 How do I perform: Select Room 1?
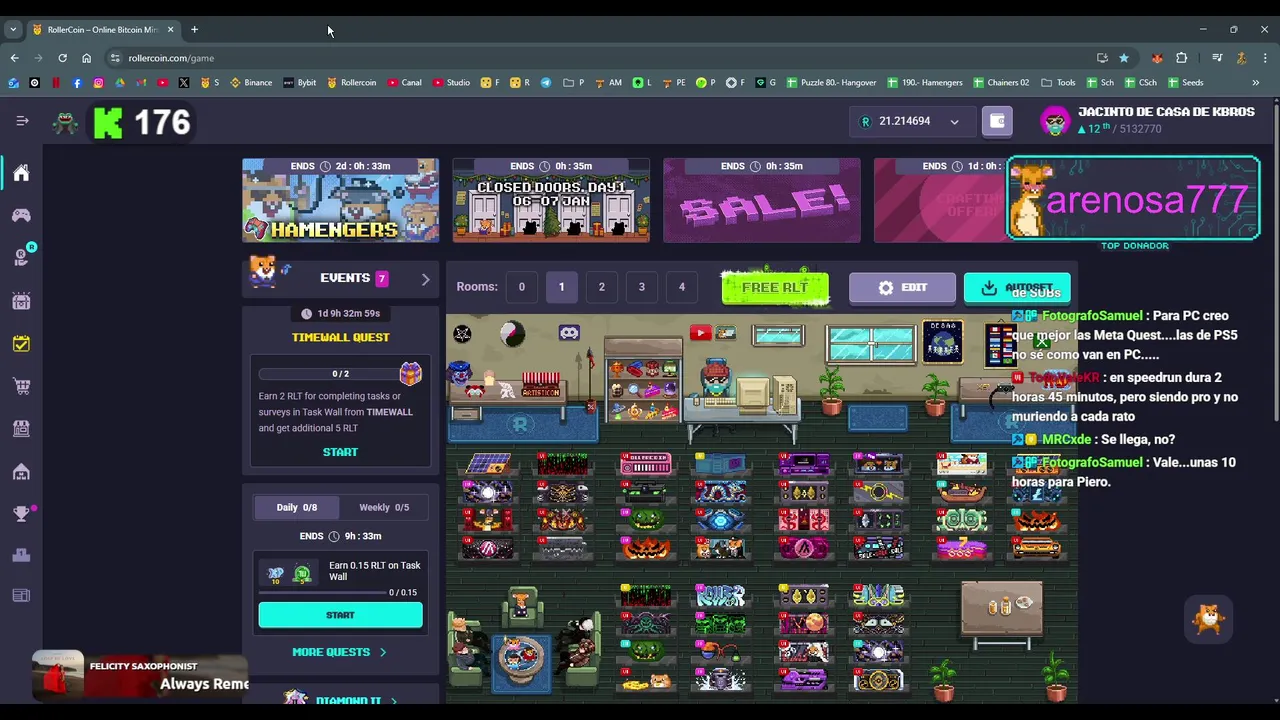[561, 287]
